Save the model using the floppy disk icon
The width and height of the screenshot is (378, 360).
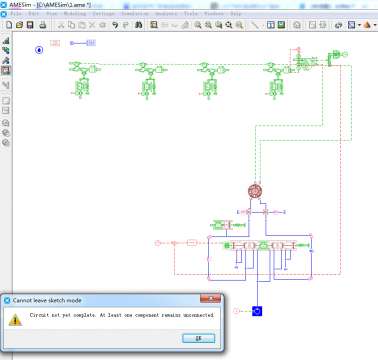pos(30,25)
